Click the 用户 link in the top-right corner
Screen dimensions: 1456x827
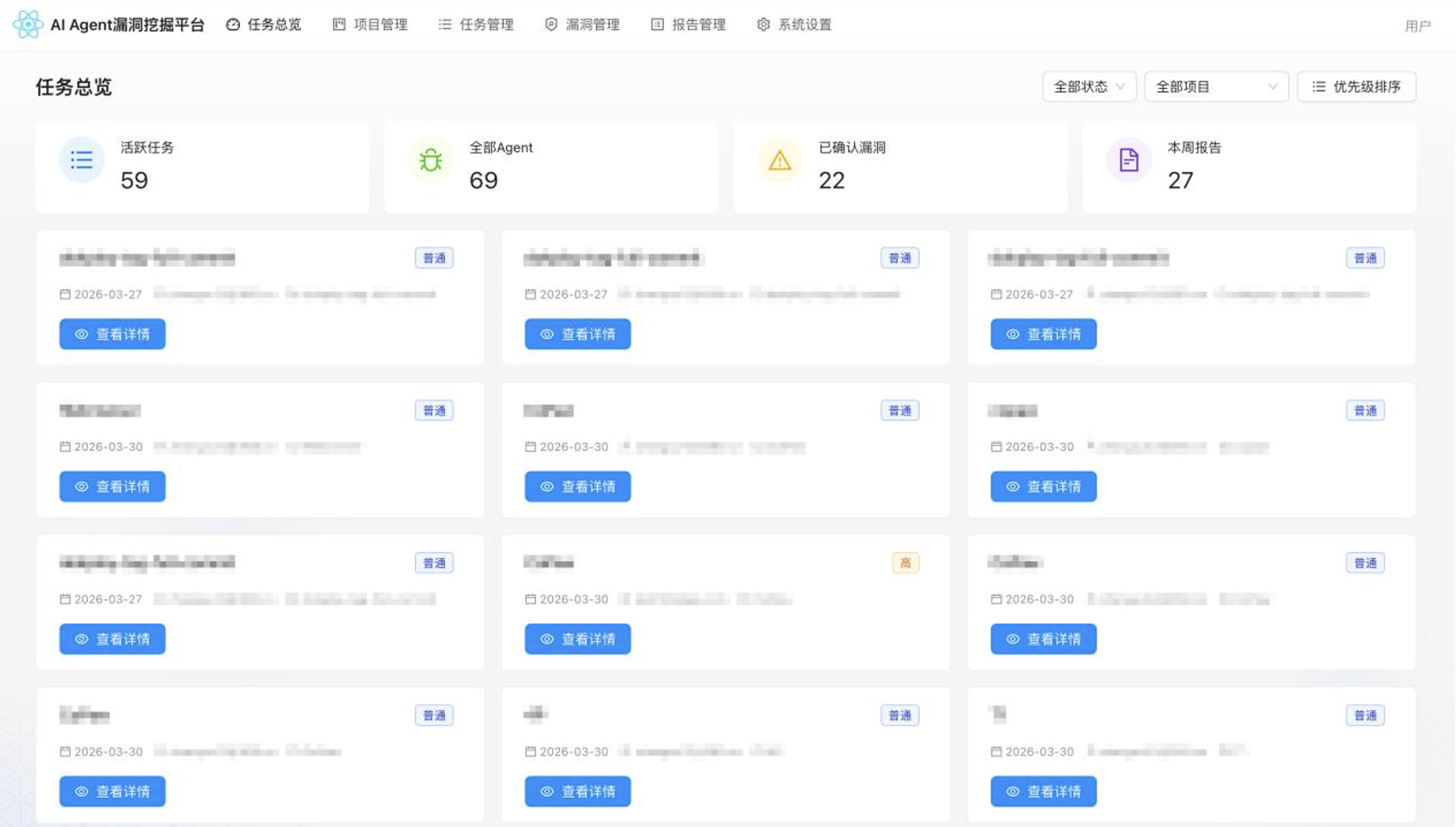tap(1419, 25)
